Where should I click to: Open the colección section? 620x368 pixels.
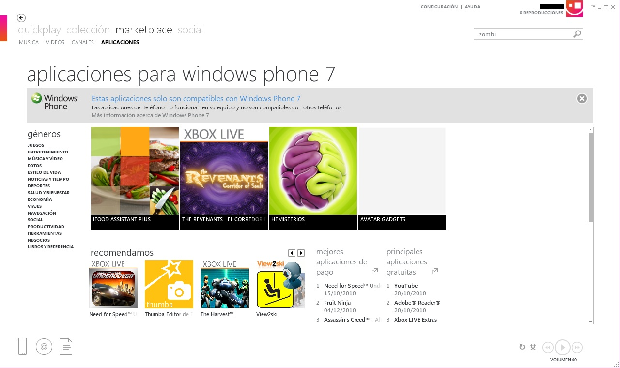click(x=88, y=30)
